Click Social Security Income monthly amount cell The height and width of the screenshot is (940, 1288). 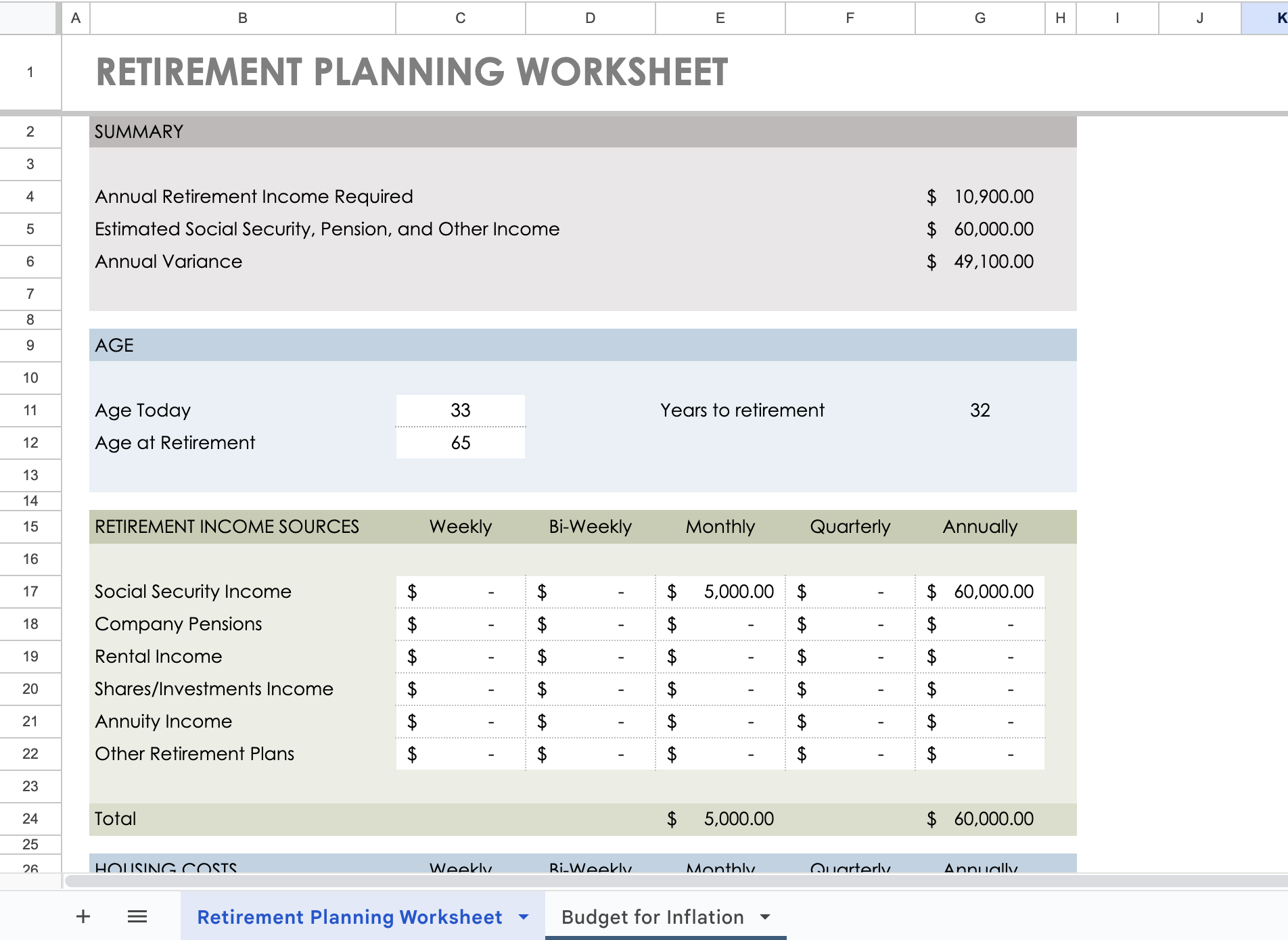pyautogui.click(x=720, y=592)
